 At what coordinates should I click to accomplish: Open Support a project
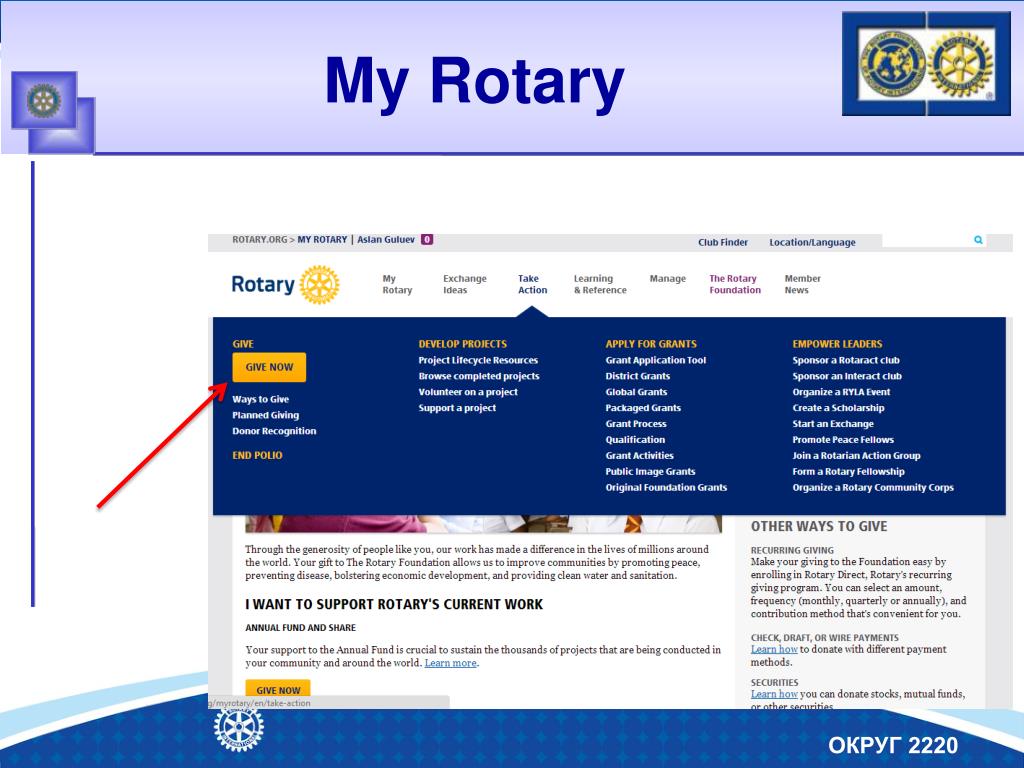(x=457, y=408)
